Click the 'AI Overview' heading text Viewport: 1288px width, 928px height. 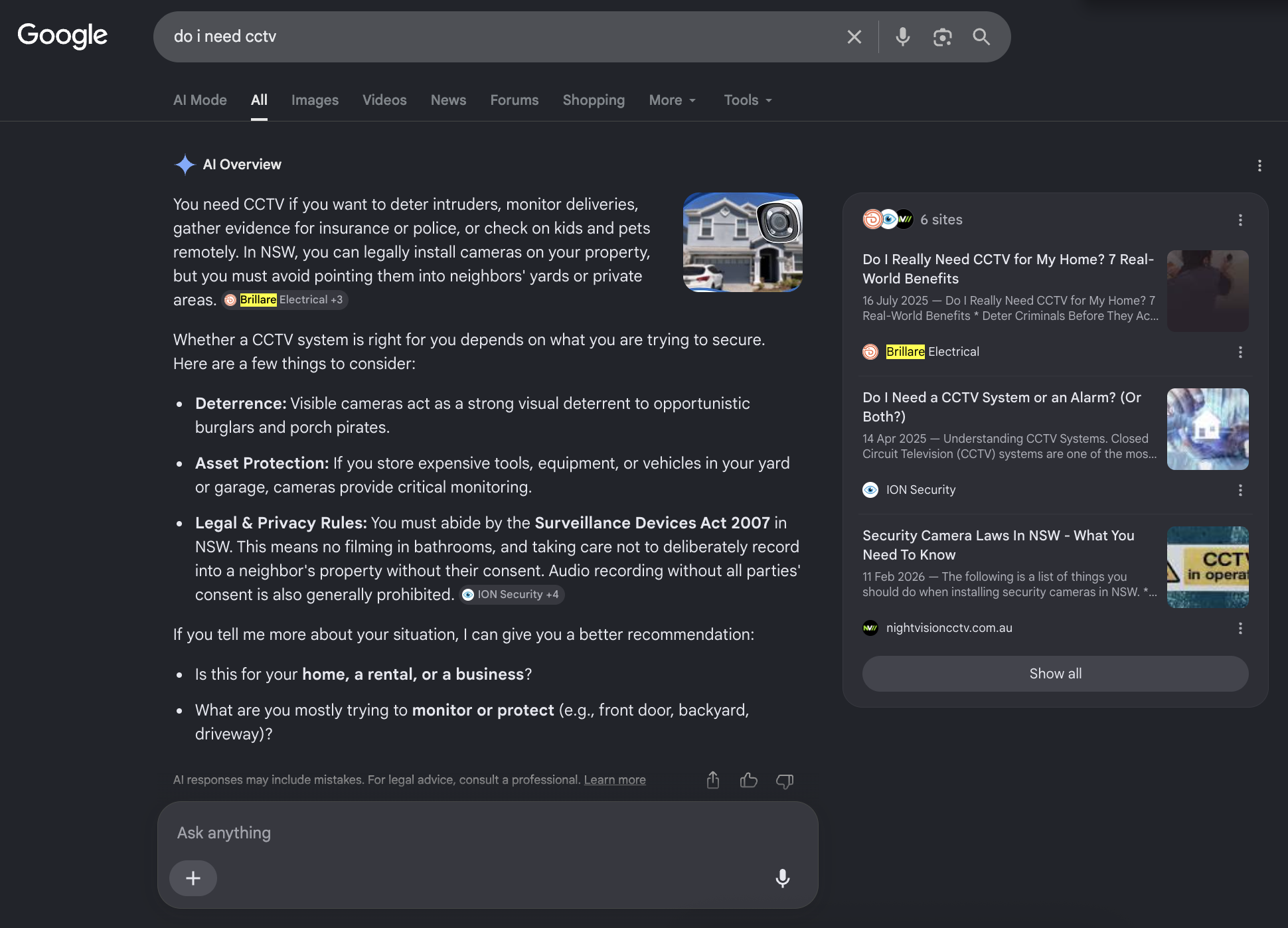coord(242,165)
